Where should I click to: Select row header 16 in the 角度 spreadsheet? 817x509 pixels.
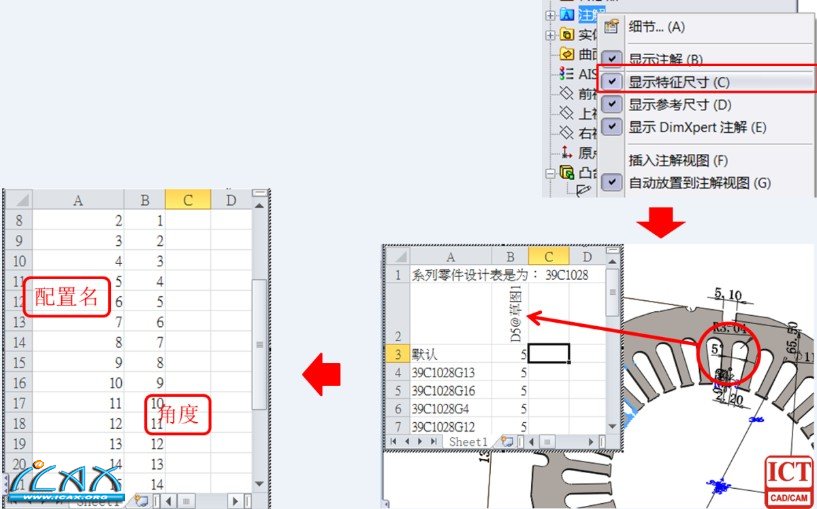(19, 383)
